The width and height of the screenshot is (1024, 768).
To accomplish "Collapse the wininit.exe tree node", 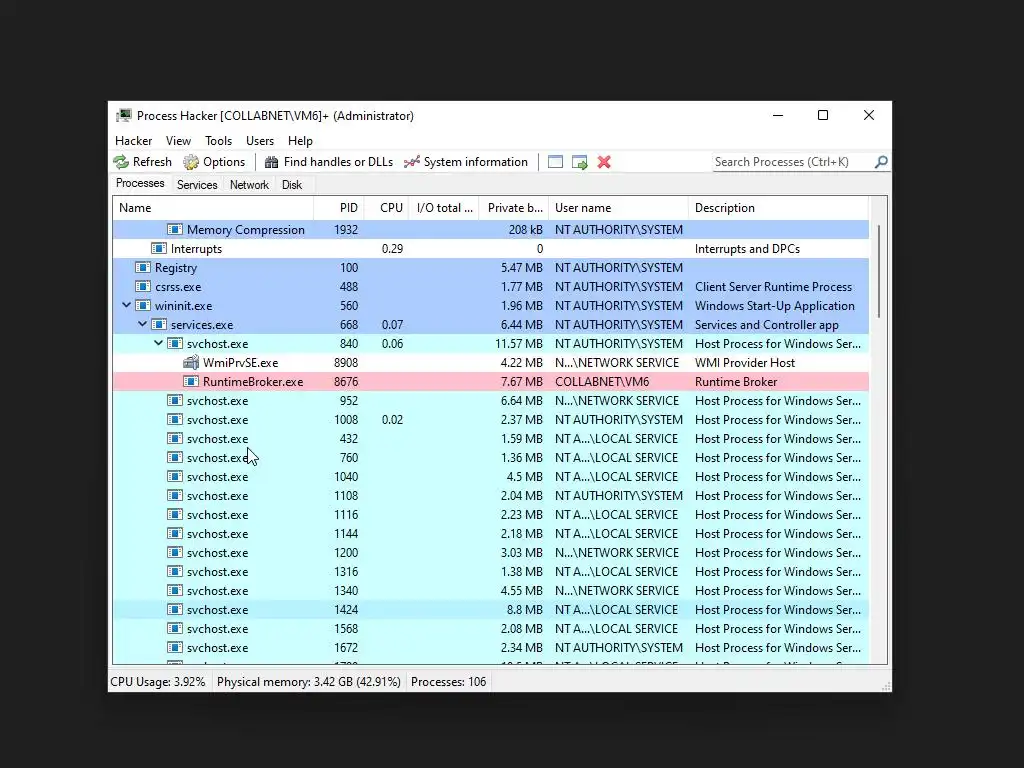I will 127,305.
